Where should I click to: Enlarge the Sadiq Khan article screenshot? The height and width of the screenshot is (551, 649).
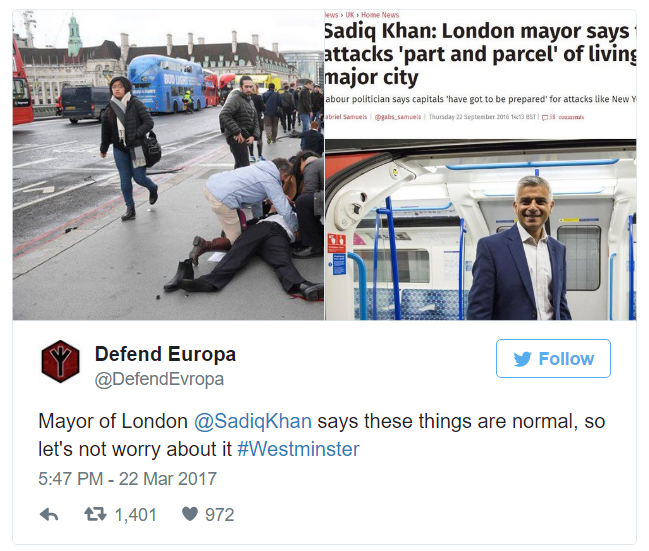tap(481, 165)
